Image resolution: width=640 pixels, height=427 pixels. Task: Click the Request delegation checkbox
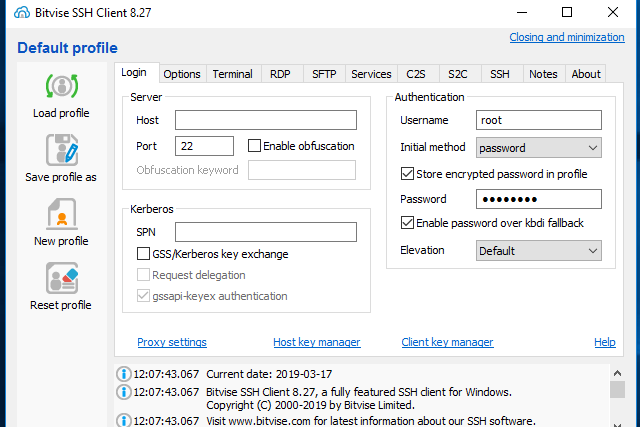coord(143,275)
